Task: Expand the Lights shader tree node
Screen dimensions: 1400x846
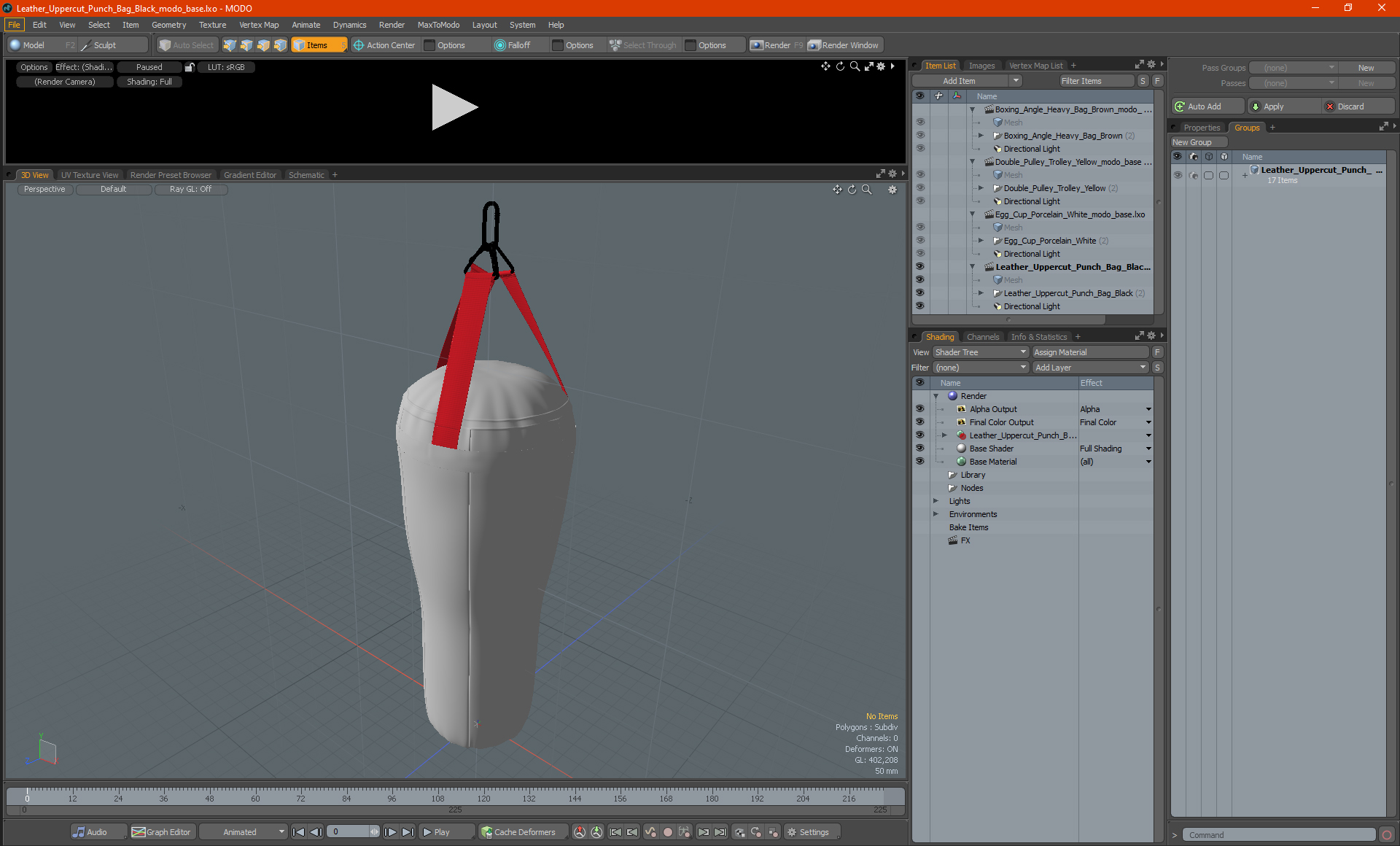Action: point(936,501)
